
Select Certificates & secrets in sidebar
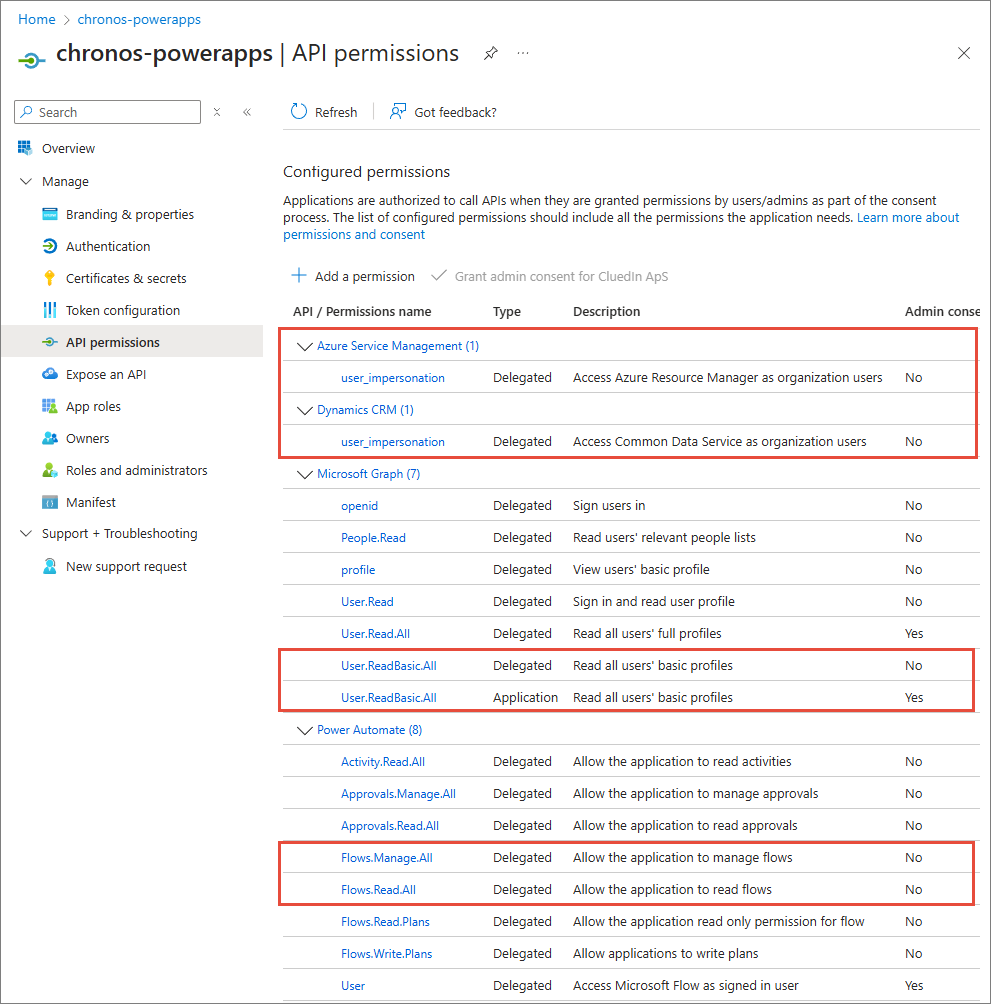tap(128, 278)
